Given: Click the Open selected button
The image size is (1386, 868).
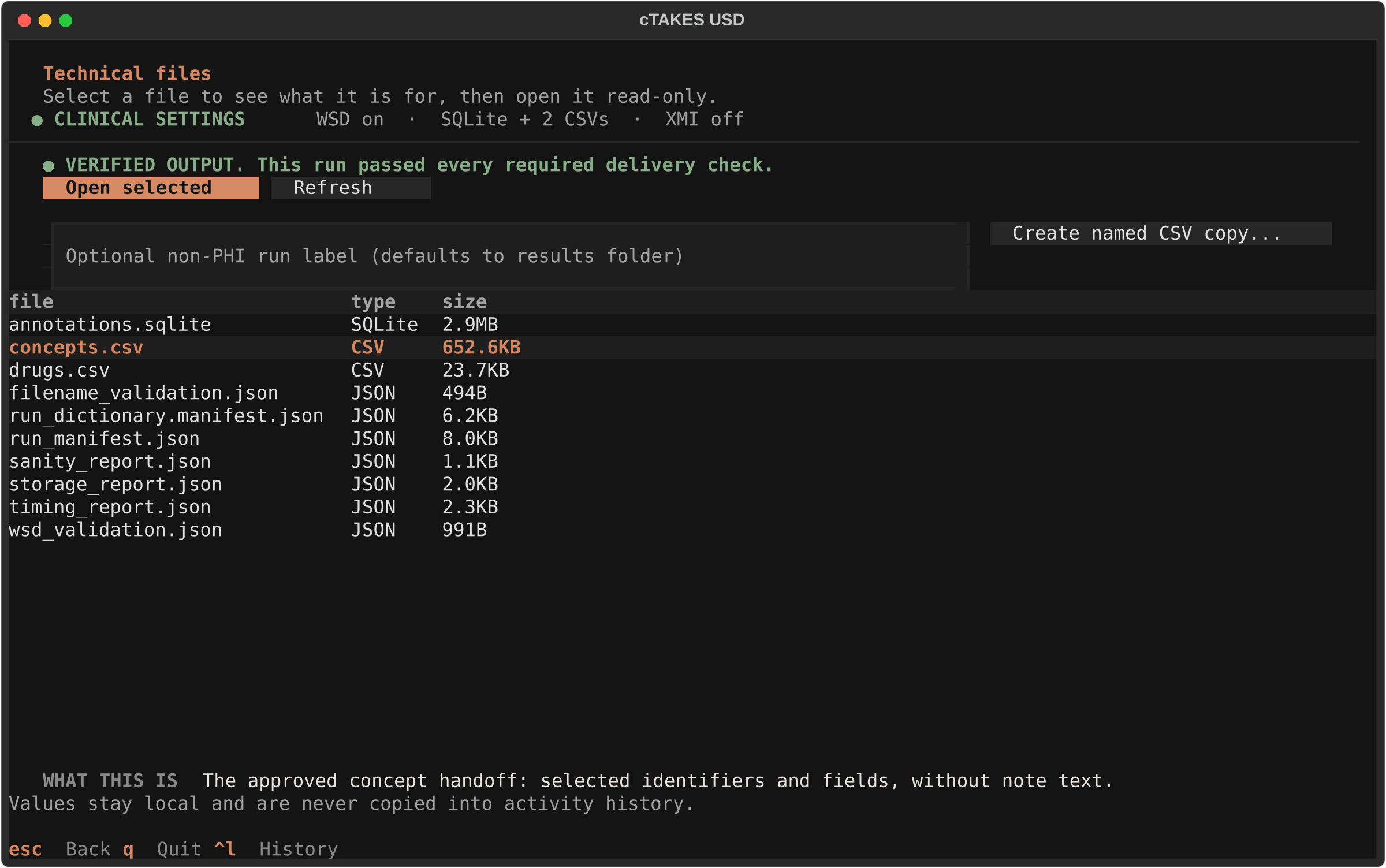Looking at the screenshot, I should click(151, 188).
